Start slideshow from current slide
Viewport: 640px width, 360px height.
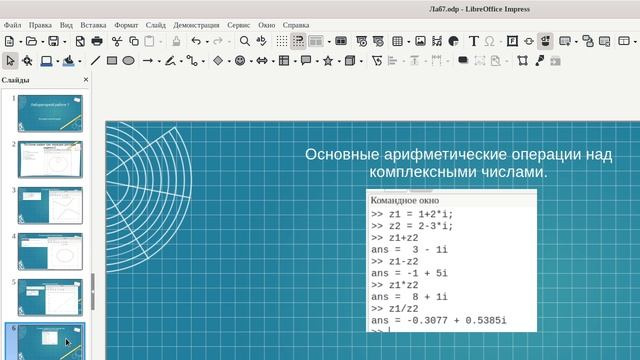tap(378, 41)
